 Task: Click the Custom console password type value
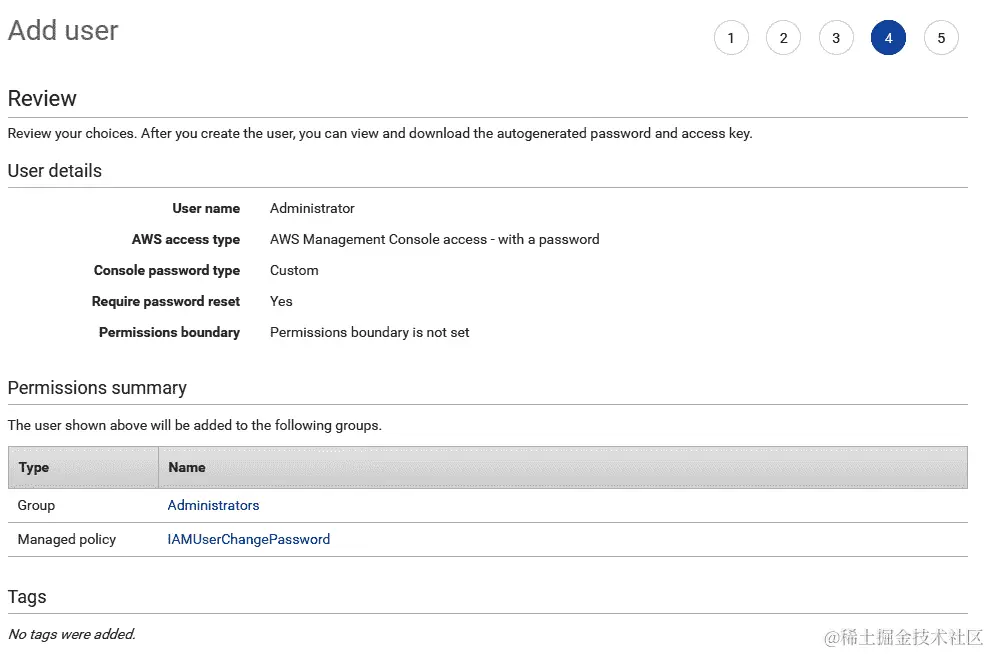[294, 270]
